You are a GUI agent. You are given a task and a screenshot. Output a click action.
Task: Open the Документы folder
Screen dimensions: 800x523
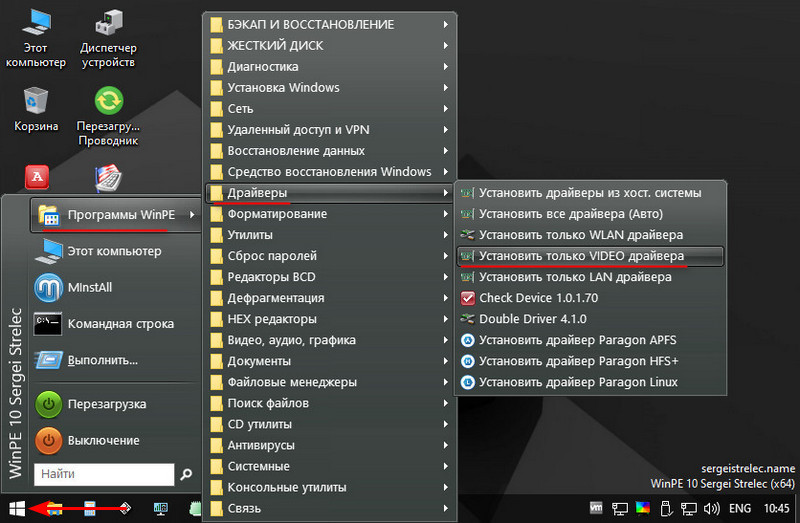[330, 361]
